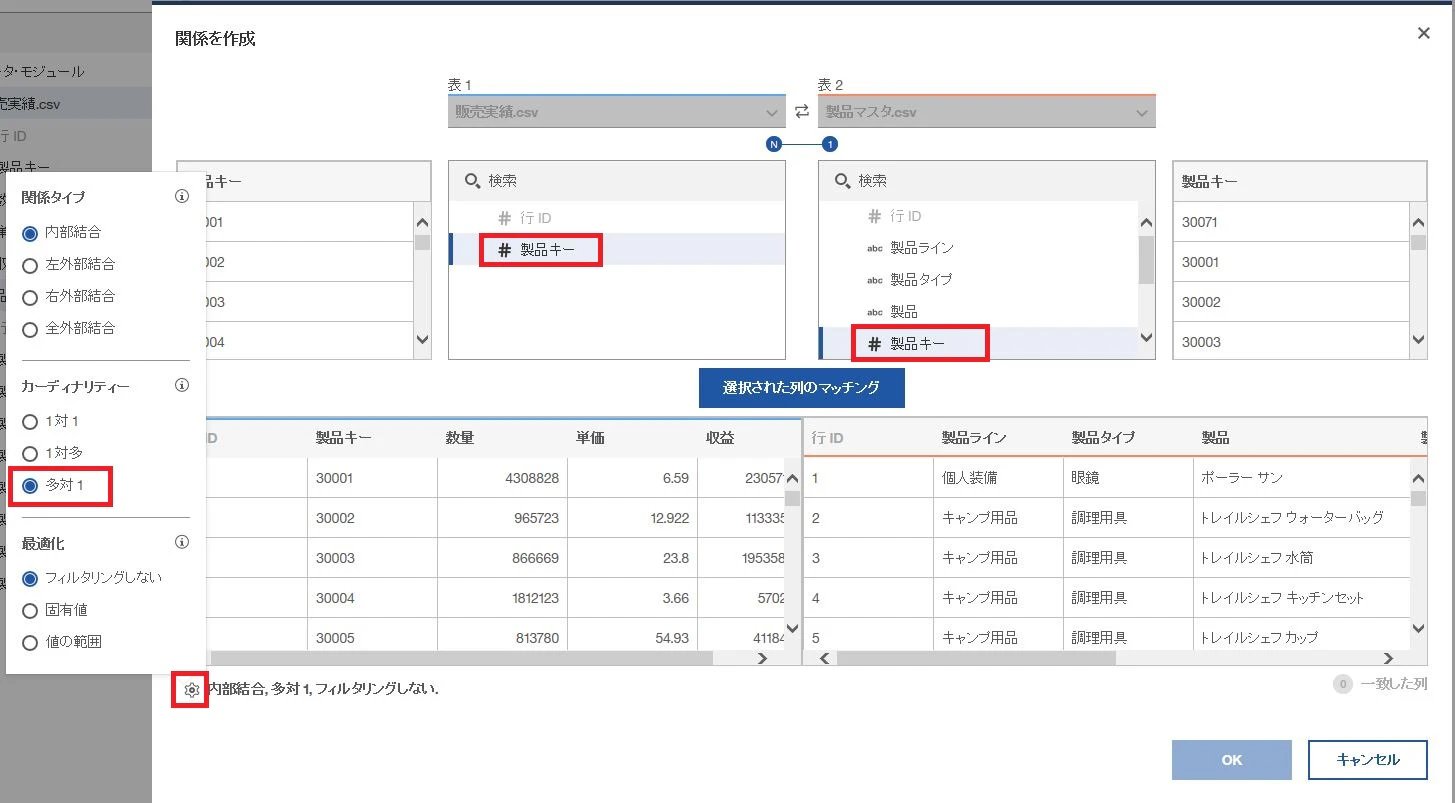Image resolution: width=1455 pixels, height=803 pixels.
Task: Show info for 関係タイプ section
Action: (x=182, y=197)
